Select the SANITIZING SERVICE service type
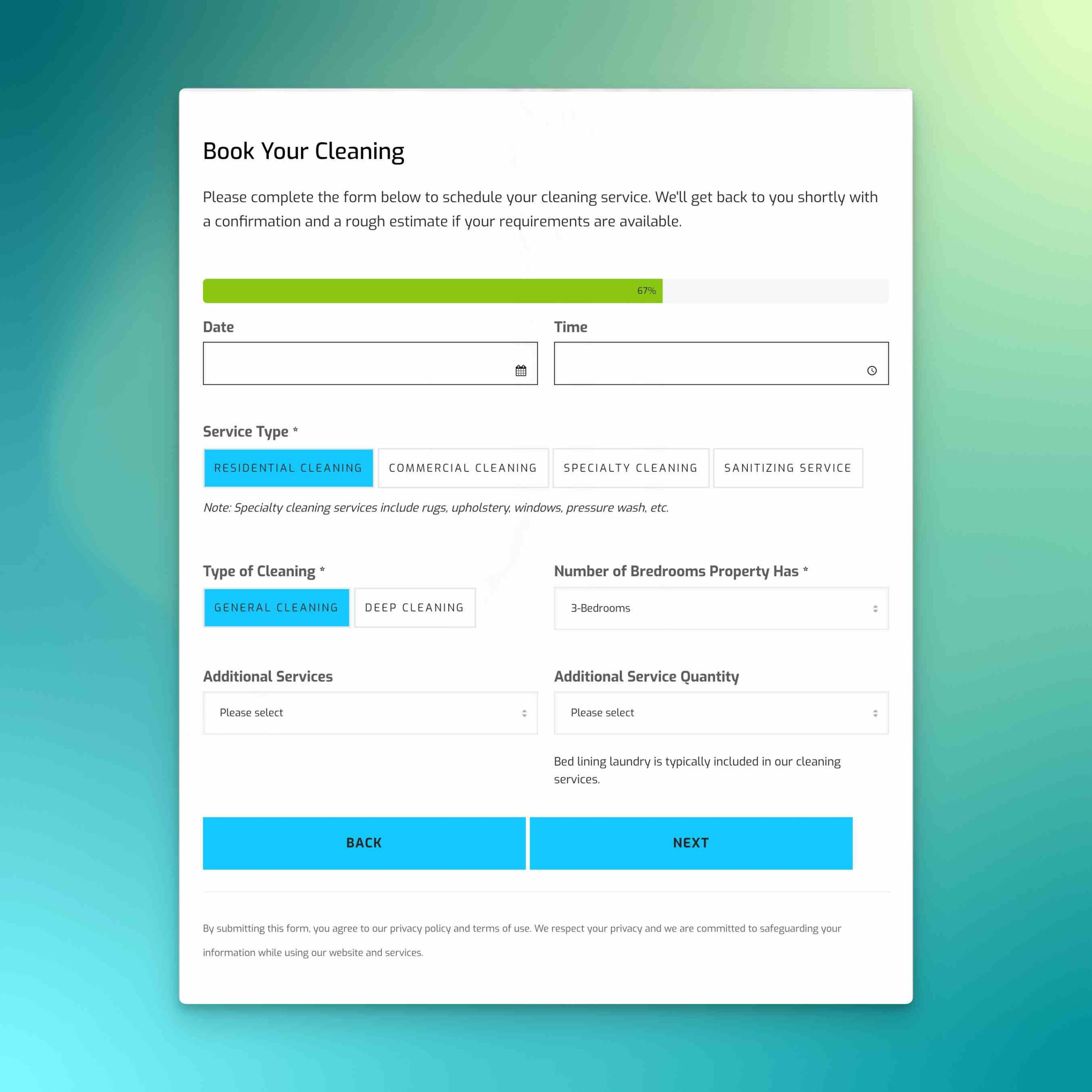 point(788,468)
